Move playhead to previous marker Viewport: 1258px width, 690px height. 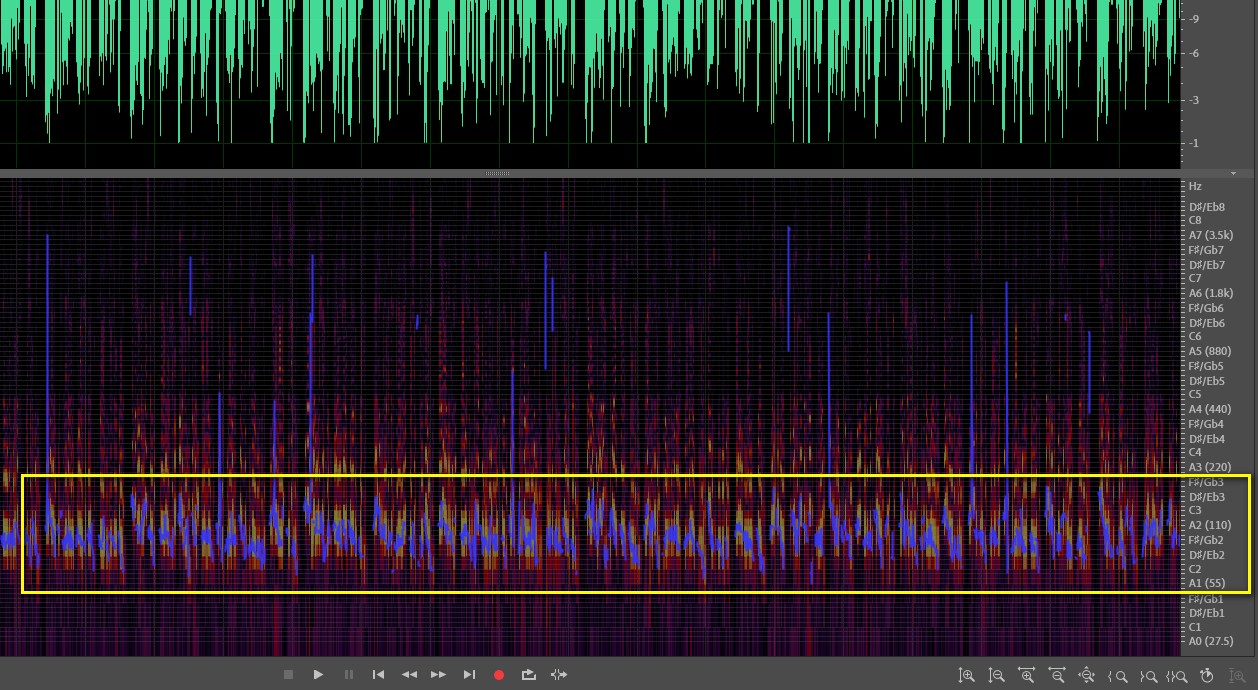[378, 675]
